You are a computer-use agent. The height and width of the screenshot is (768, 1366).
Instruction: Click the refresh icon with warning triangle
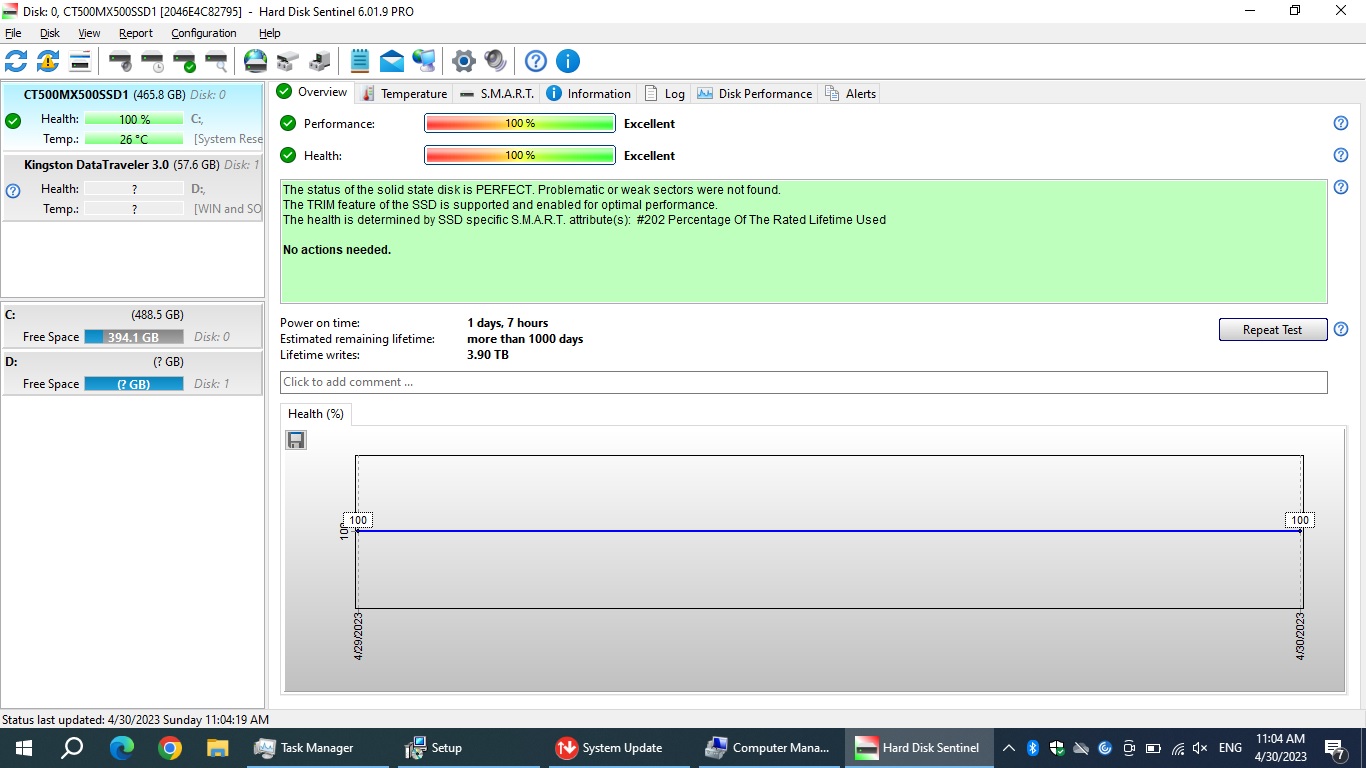(48, 61)
